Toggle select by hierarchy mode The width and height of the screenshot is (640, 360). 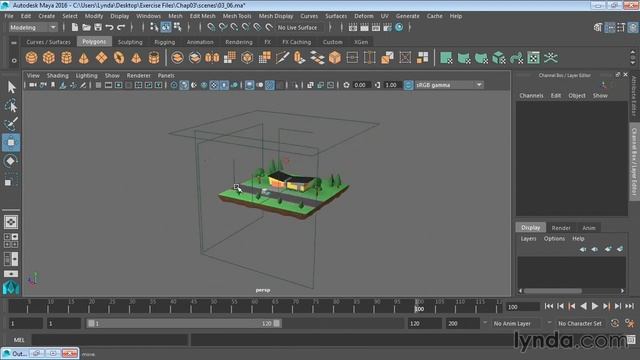pos(154,27)
